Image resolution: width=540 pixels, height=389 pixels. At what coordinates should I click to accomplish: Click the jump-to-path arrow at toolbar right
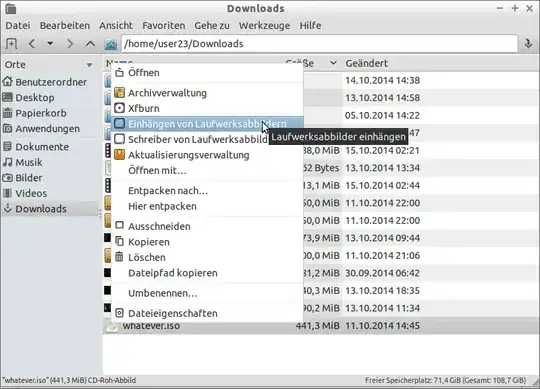(x=528, y=44)
